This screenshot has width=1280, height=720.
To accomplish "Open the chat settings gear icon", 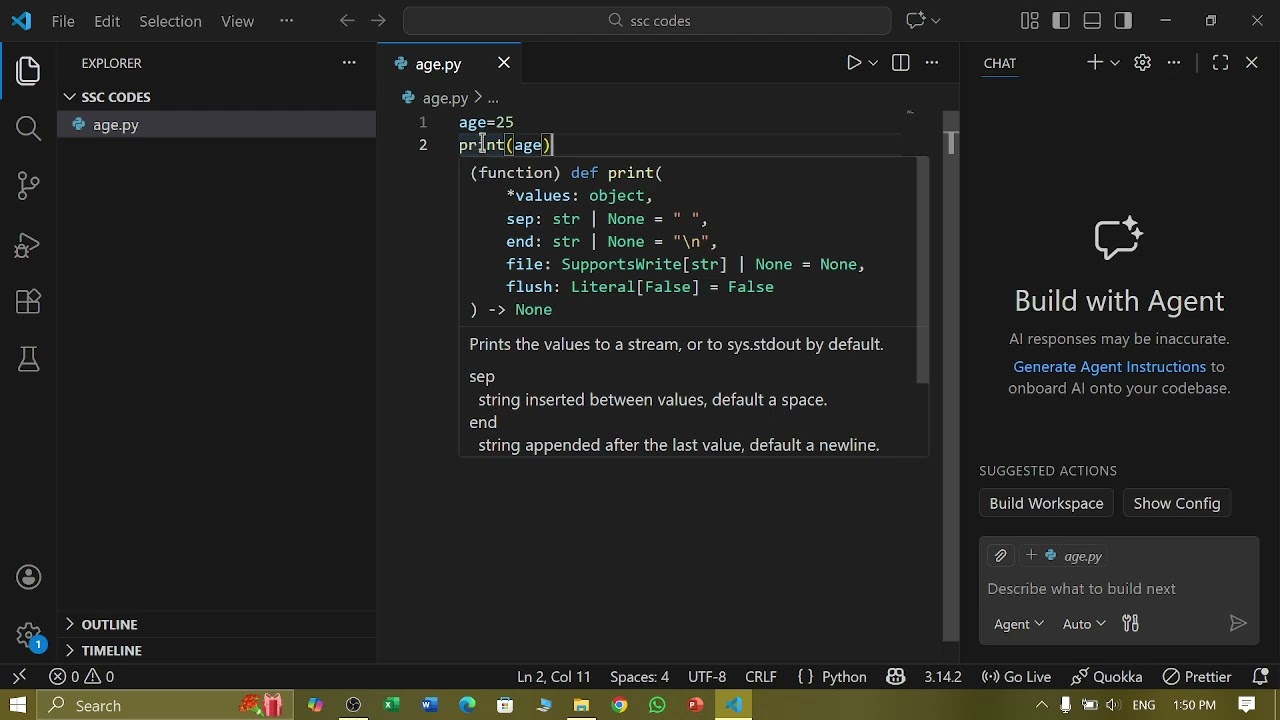I will tap(1143, 63).
